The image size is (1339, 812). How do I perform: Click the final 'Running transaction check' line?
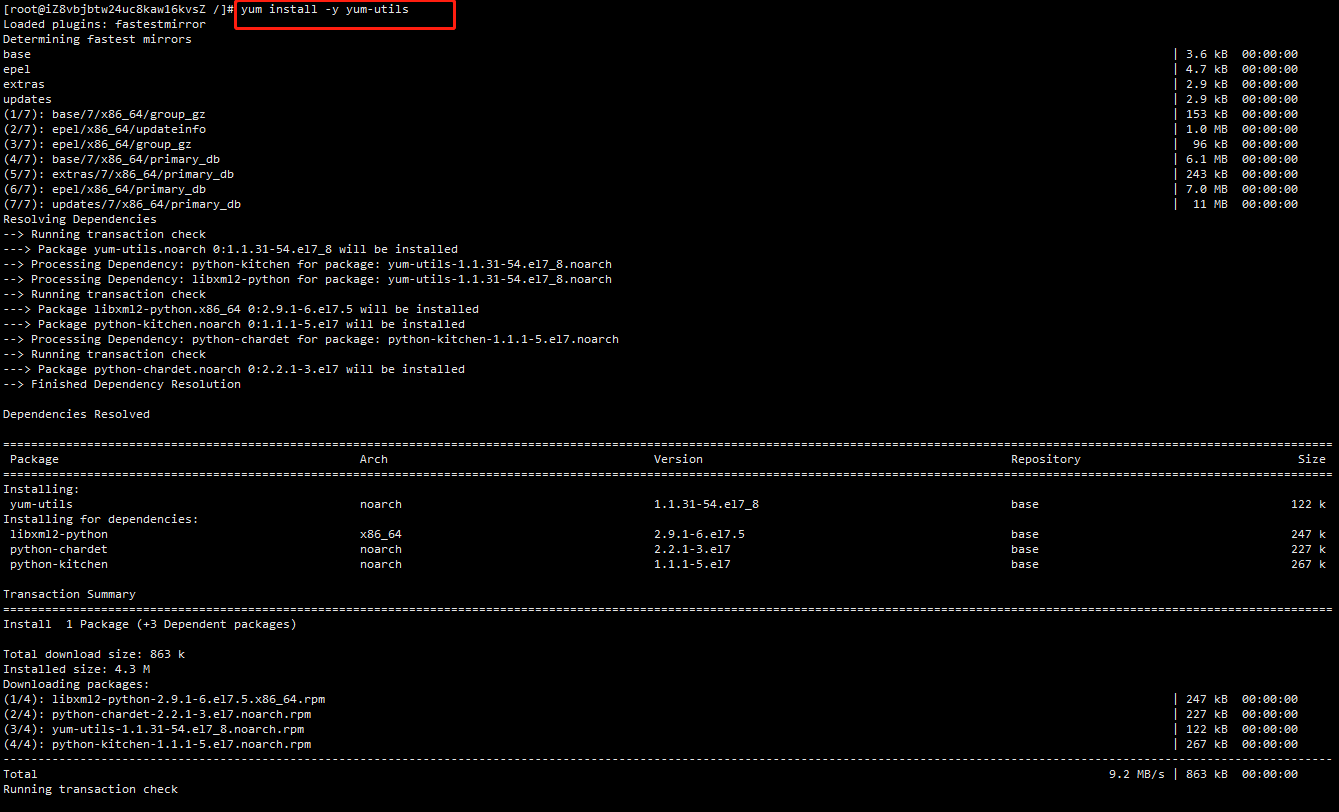coord(90,789)
